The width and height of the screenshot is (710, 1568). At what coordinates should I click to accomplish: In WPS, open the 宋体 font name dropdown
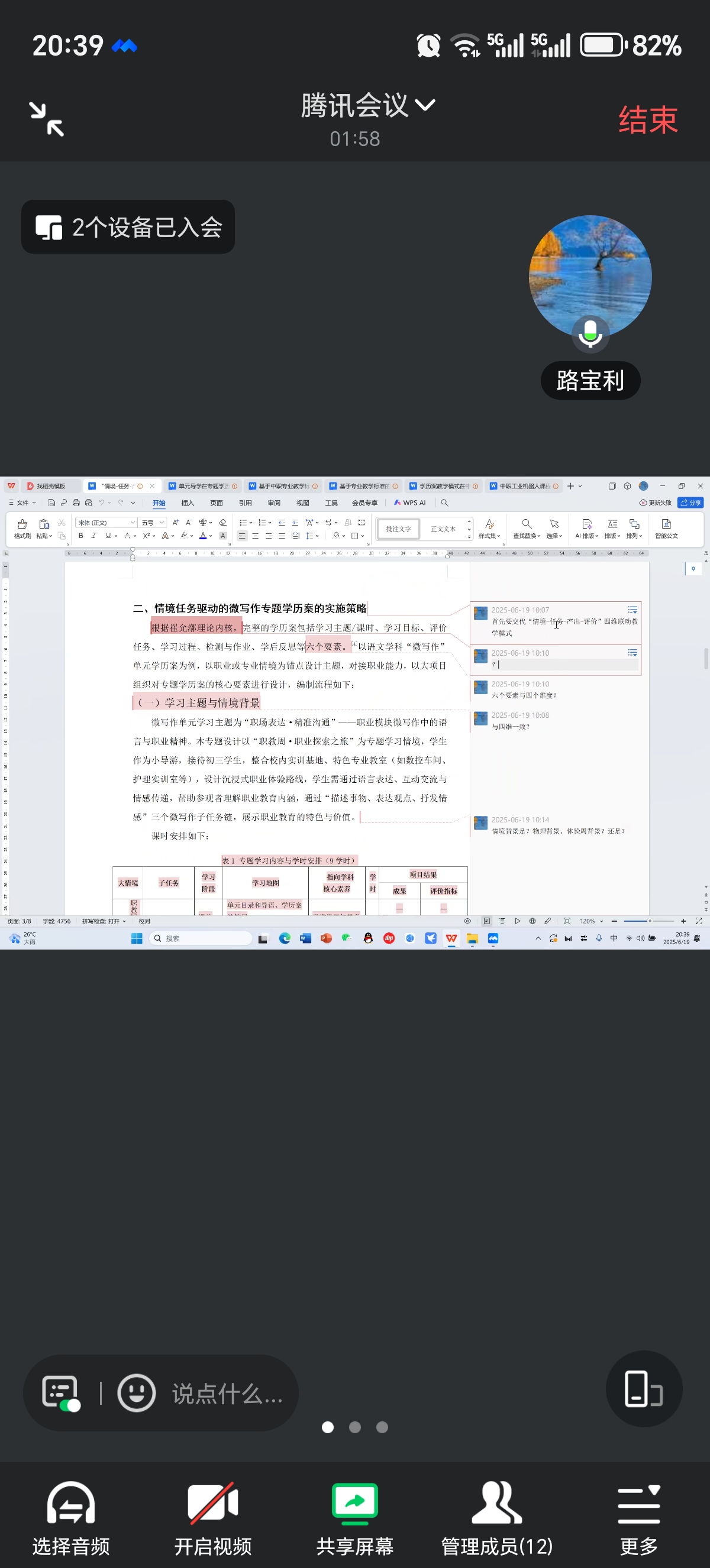point(106,522)
